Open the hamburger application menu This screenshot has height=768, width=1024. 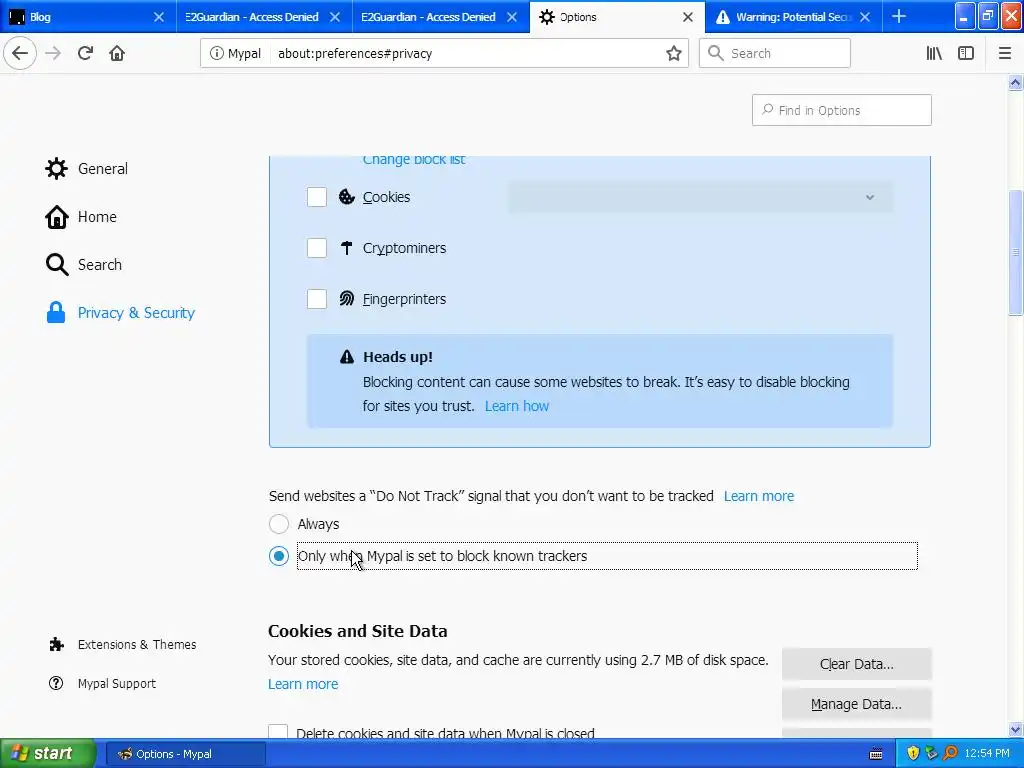[1005, 53]
